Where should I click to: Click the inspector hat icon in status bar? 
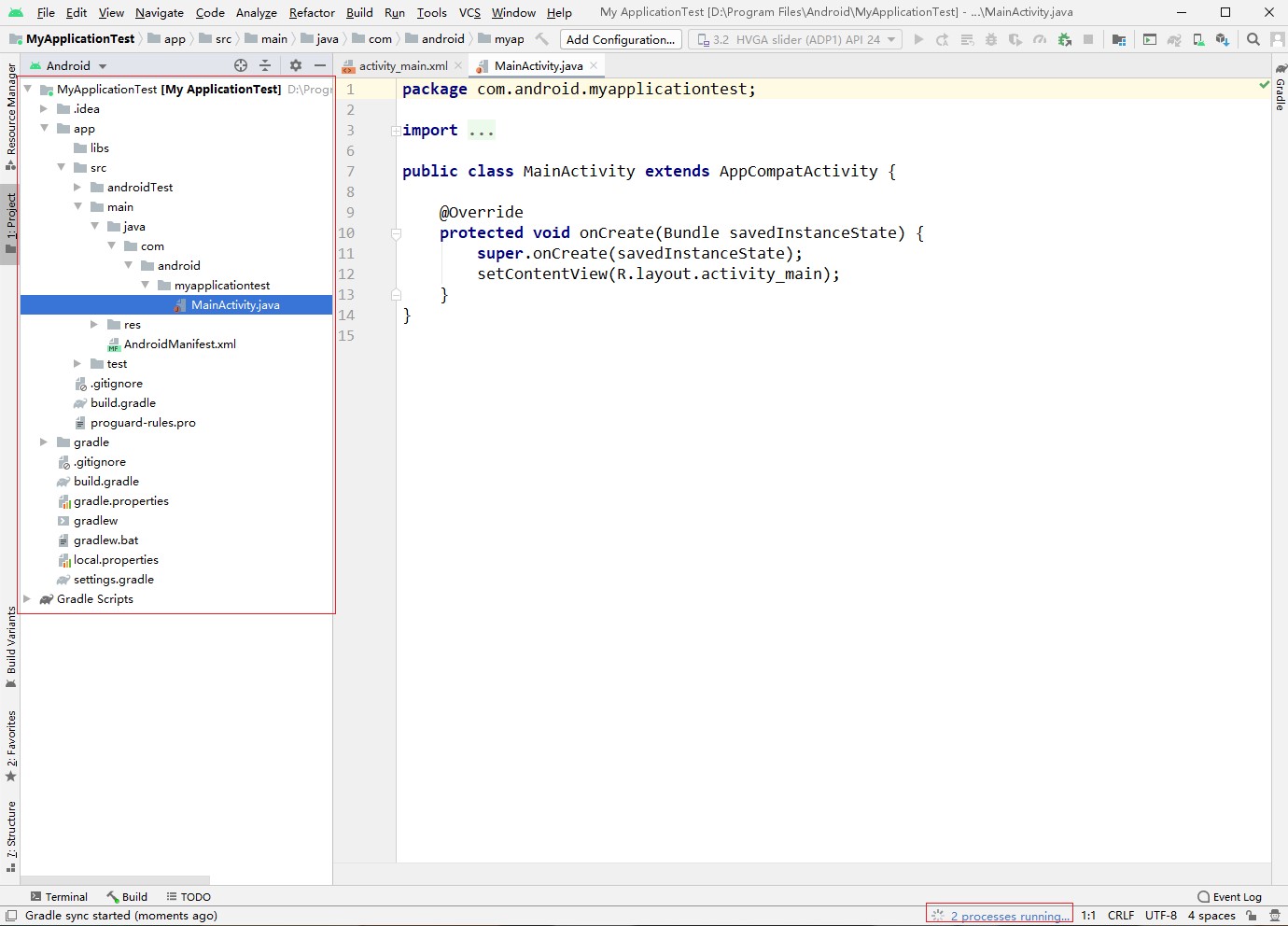(1275, 916)
